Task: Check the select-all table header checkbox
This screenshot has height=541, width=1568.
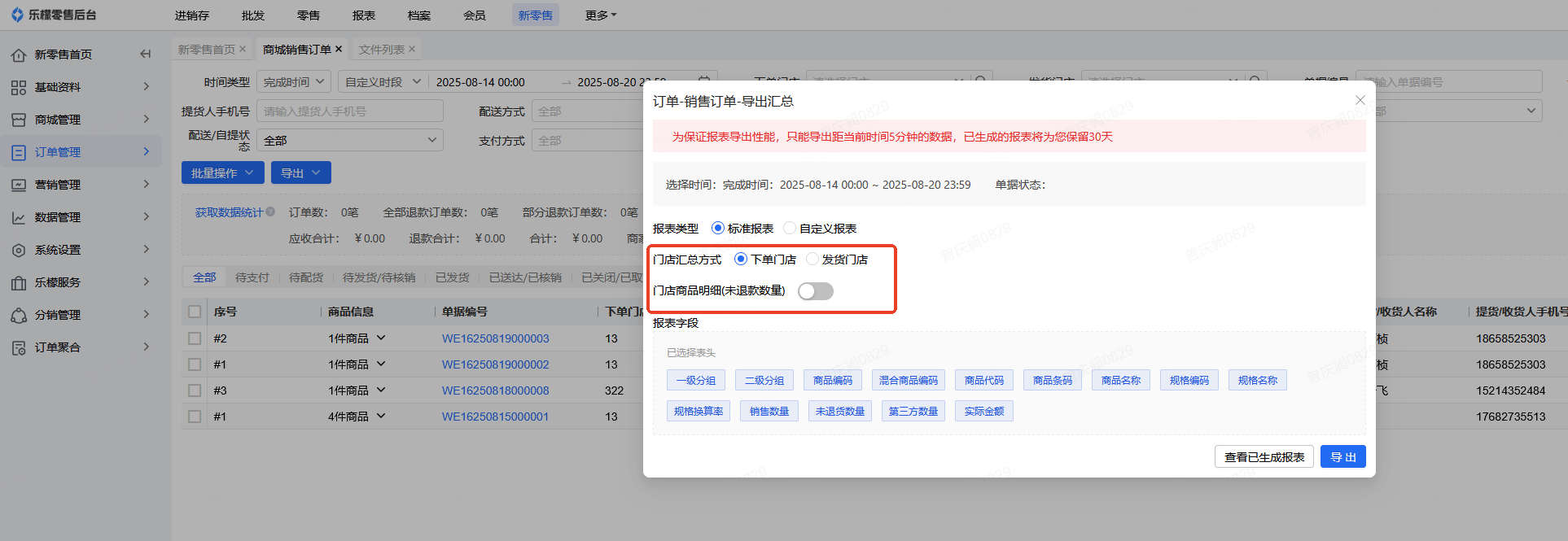Action: click(x=195, y=312)
